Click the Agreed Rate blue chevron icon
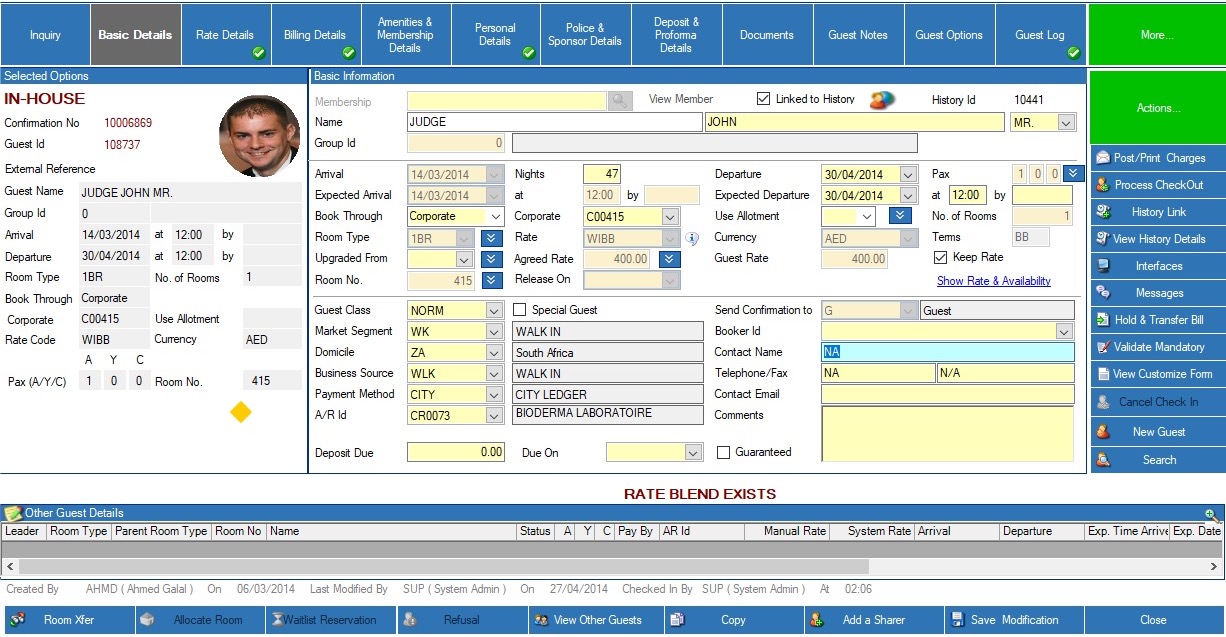Viewport: 1226px width, 637px height. tap(670, 259)
